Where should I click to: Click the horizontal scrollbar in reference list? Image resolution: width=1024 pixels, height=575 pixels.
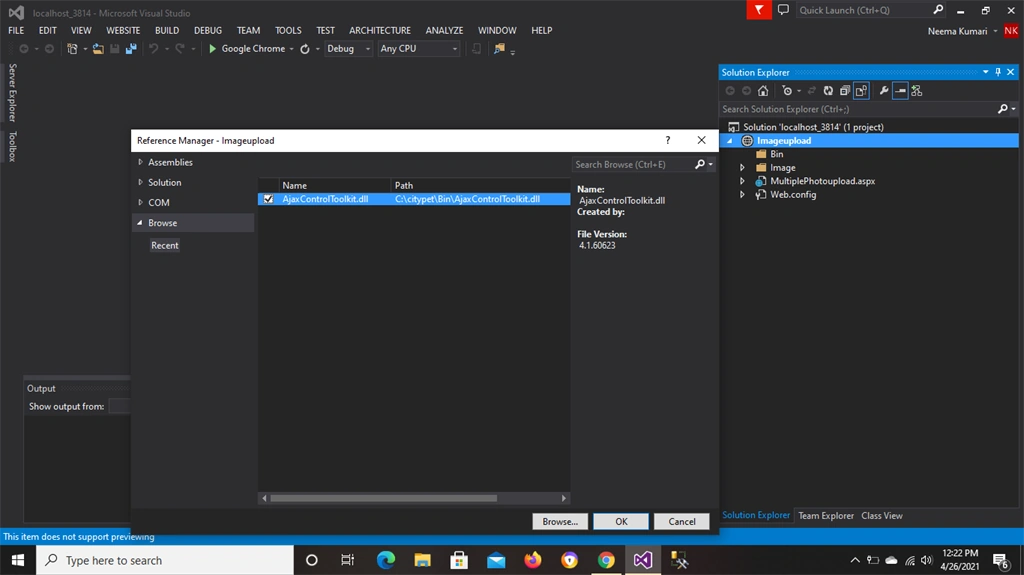tap(383, 498)
